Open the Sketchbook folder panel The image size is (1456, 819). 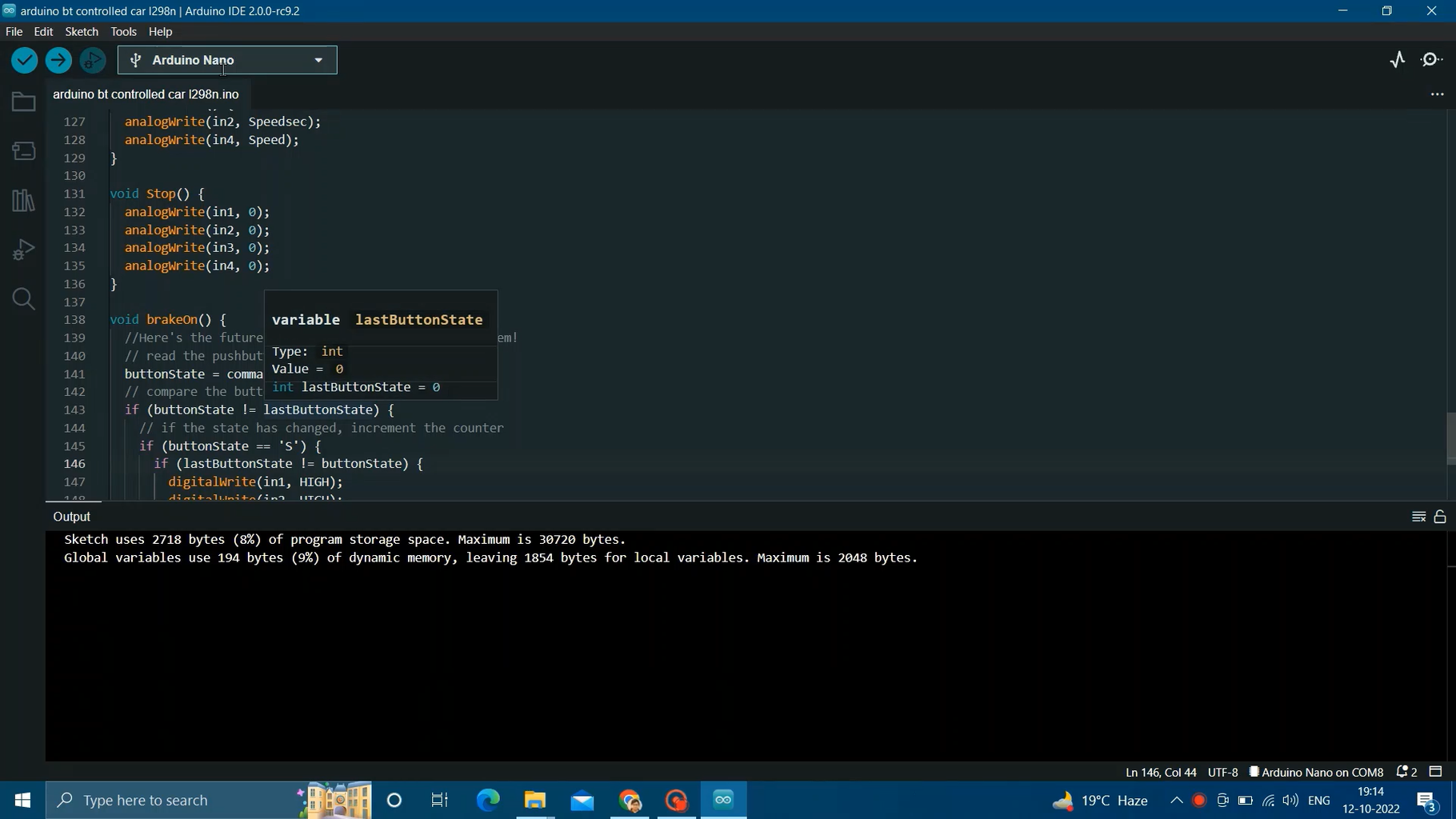coord(23,102)
